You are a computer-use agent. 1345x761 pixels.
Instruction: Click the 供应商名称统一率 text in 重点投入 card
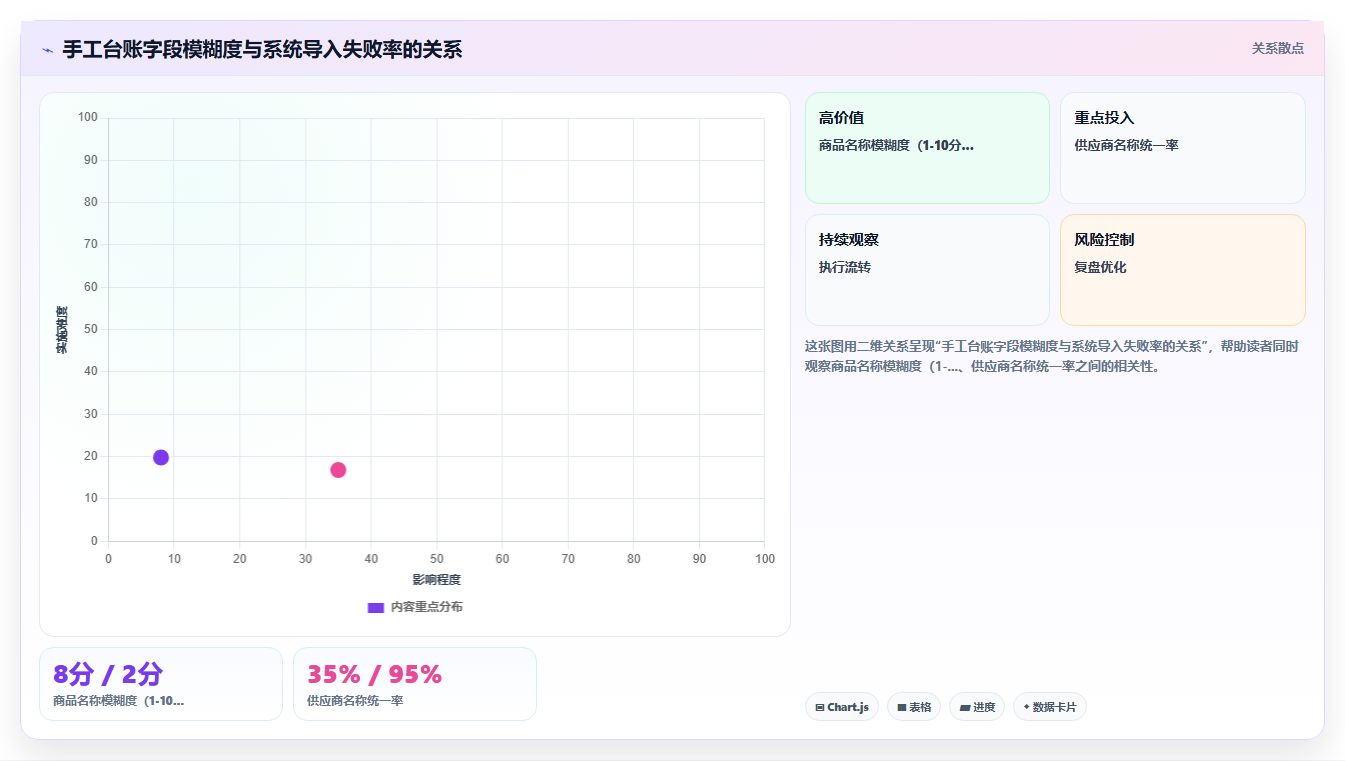coord(1126,145)
